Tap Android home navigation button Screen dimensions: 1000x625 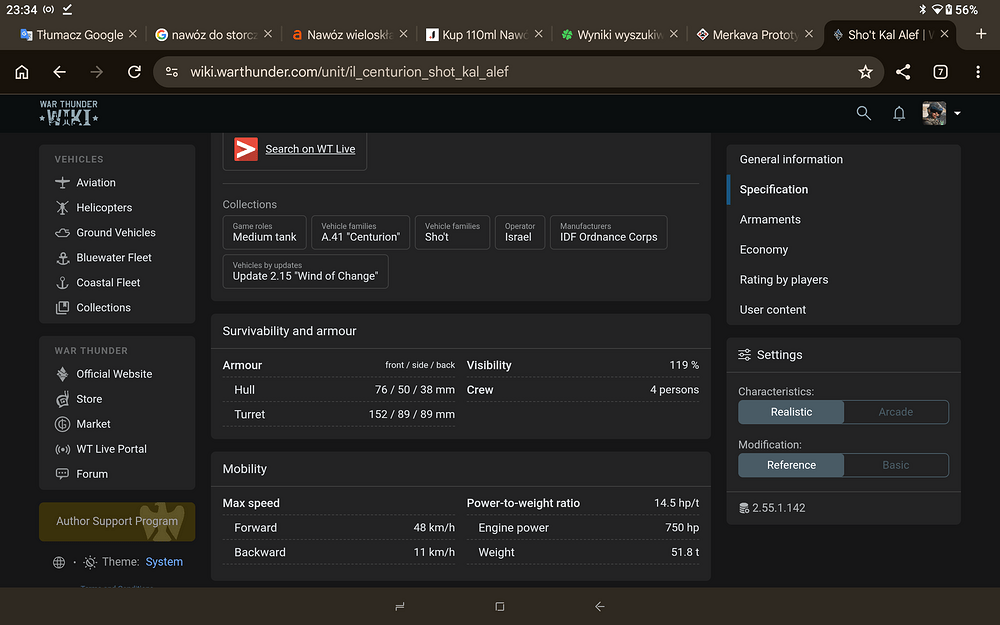500,607
